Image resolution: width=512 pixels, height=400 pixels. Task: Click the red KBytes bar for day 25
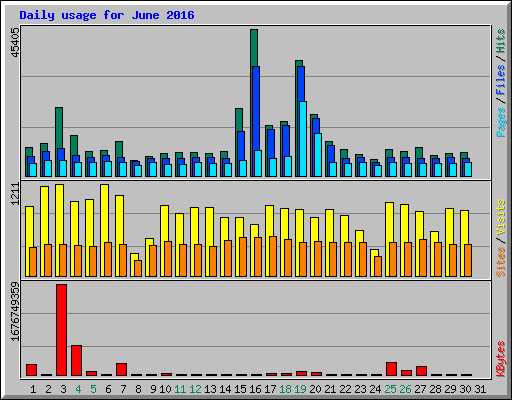coord(391,369)
